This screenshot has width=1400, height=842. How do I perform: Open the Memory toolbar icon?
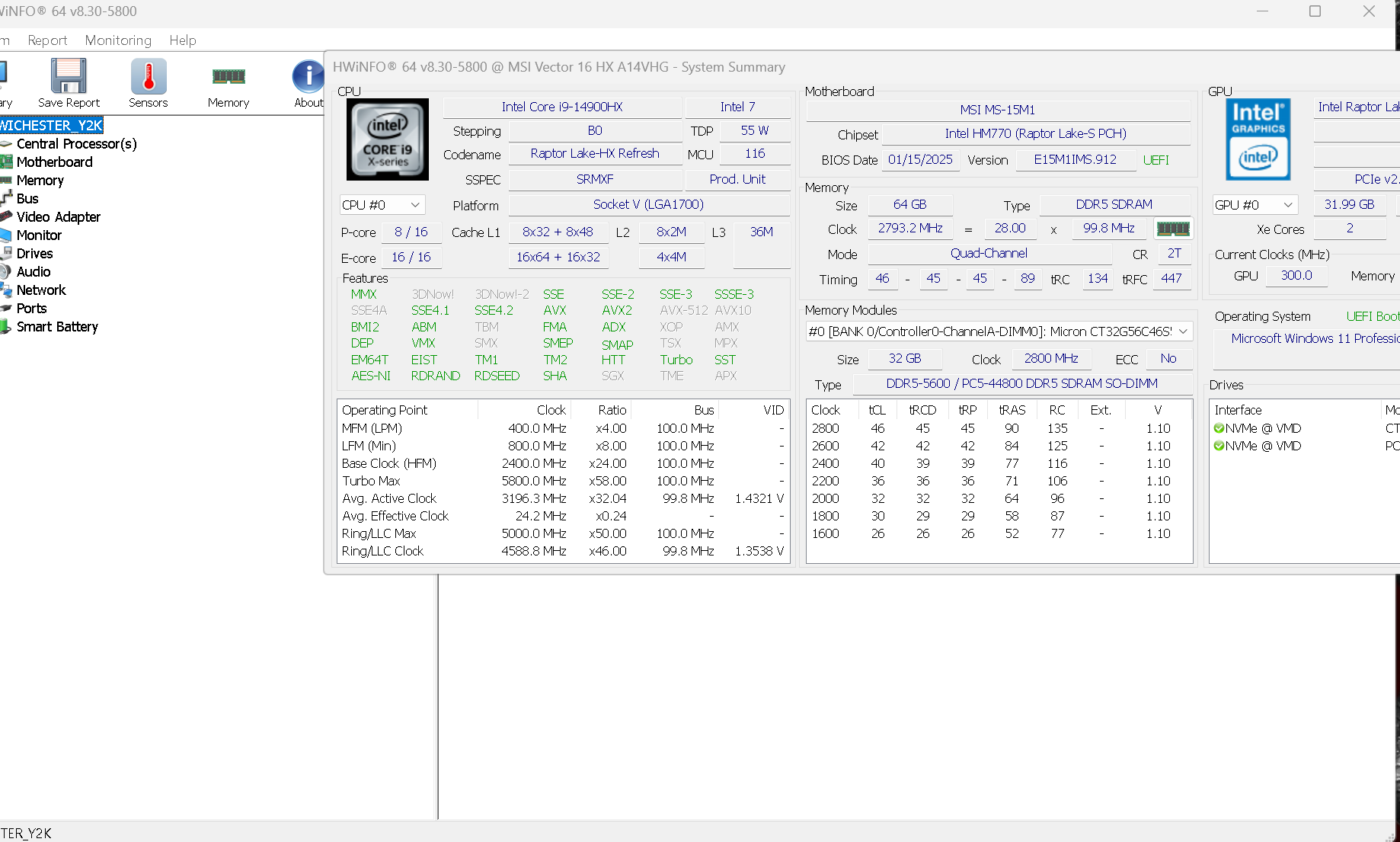click(229, 76)
